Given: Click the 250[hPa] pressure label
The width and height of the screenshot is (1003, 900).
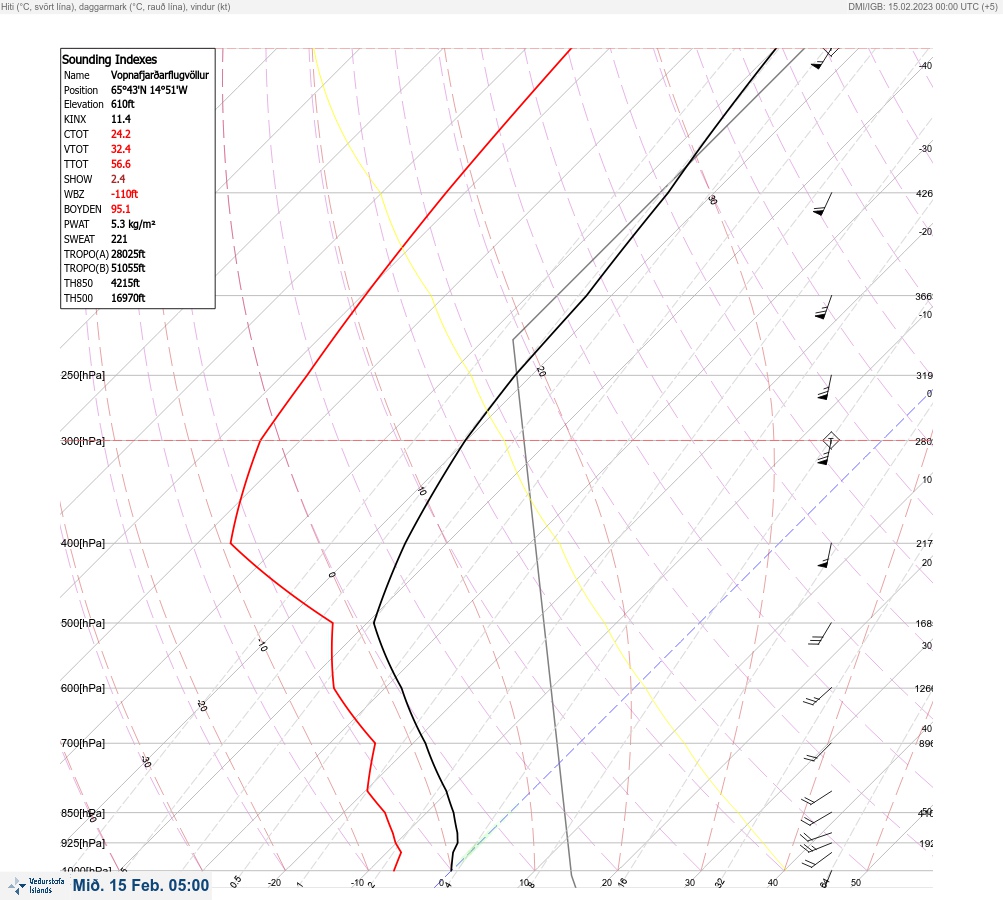Looking at the screenshot, I should coord(83,375).
